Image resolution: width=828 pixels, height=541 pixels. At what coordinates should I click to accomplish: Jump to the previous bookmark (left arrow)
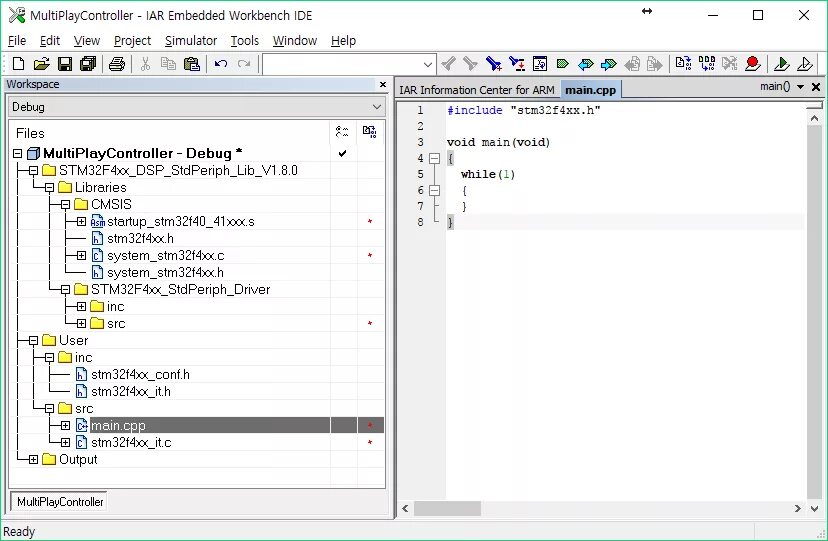pos(586,64)
